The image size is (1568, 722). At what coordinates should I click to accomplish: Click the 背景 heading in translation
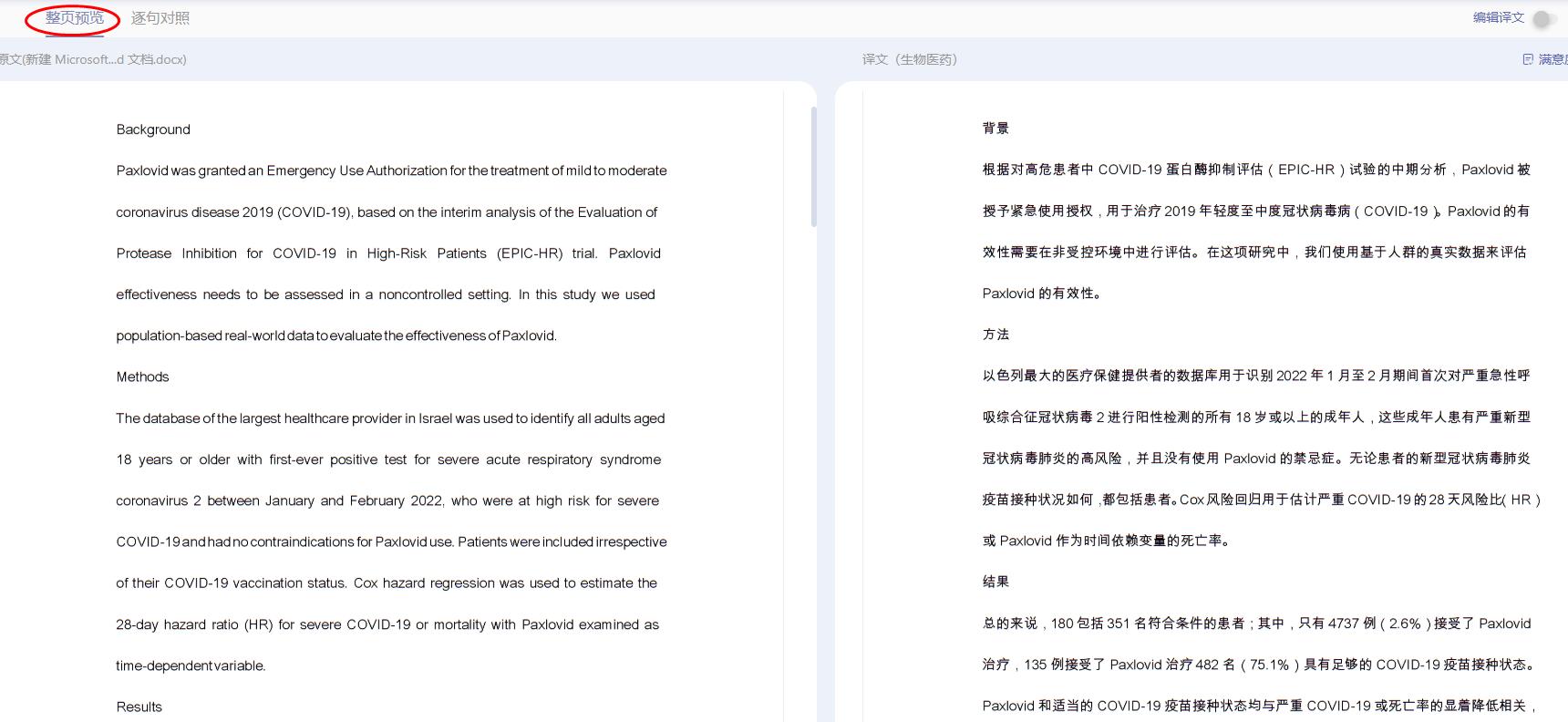point(995,129)
